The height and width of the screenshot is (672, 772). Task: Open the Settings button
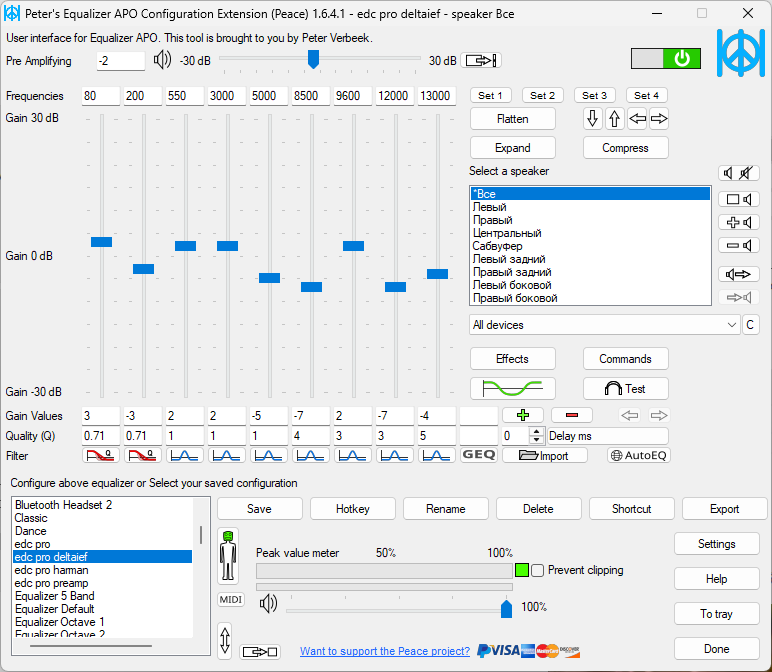716,544
